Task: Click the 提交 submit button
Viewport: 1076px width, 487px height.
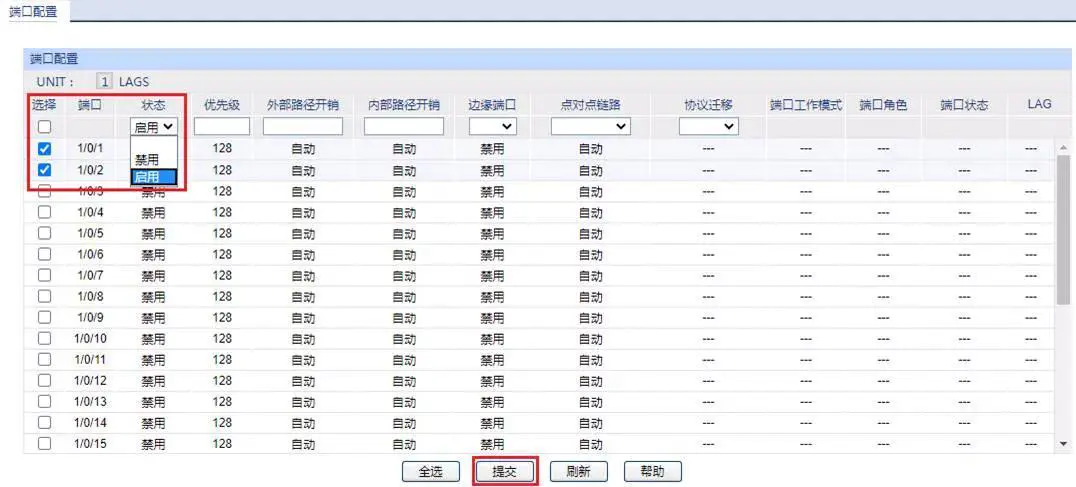Action: [504, 471]
